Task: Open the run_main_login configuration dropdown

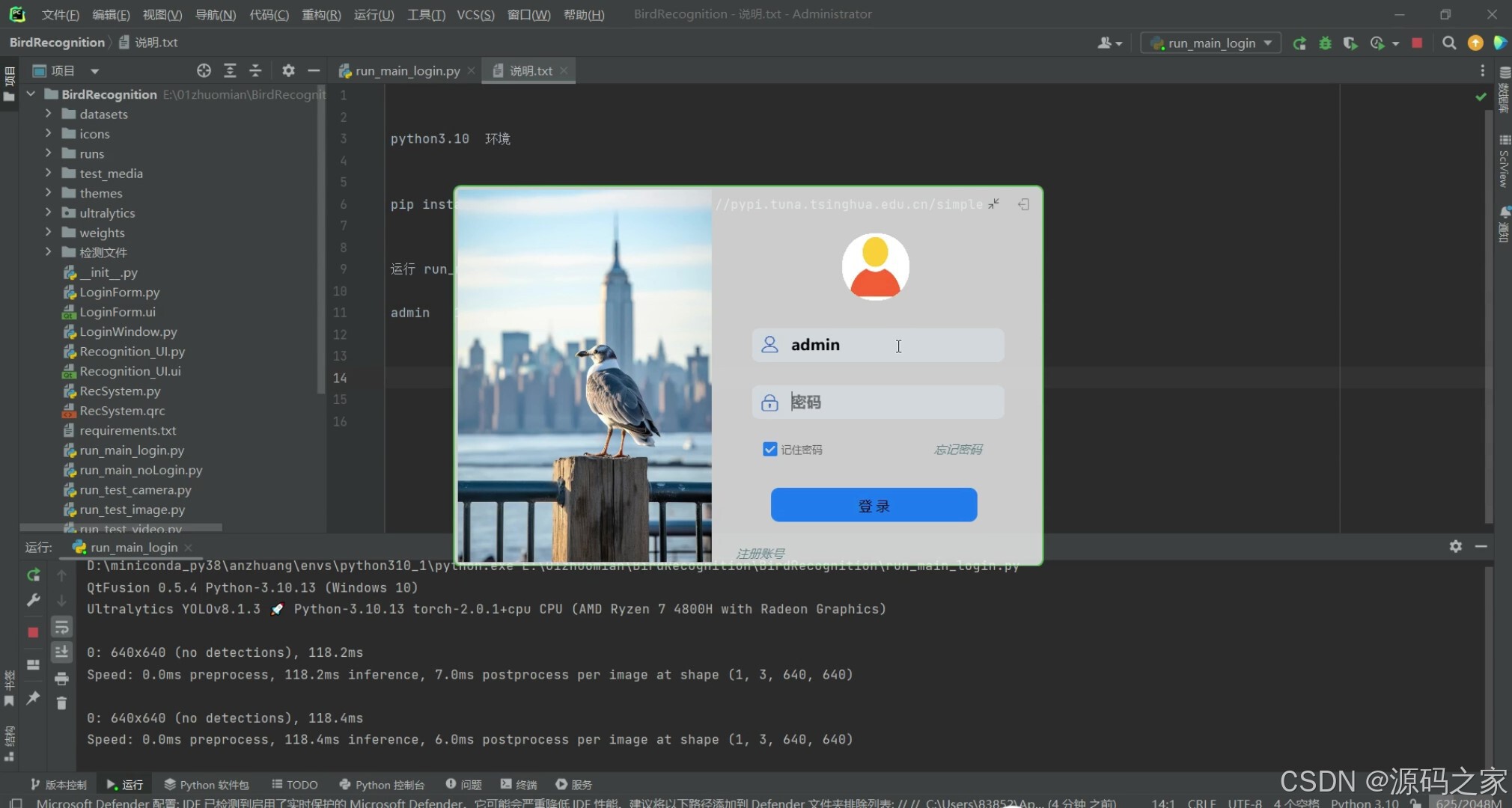Action: (1211, 43)
